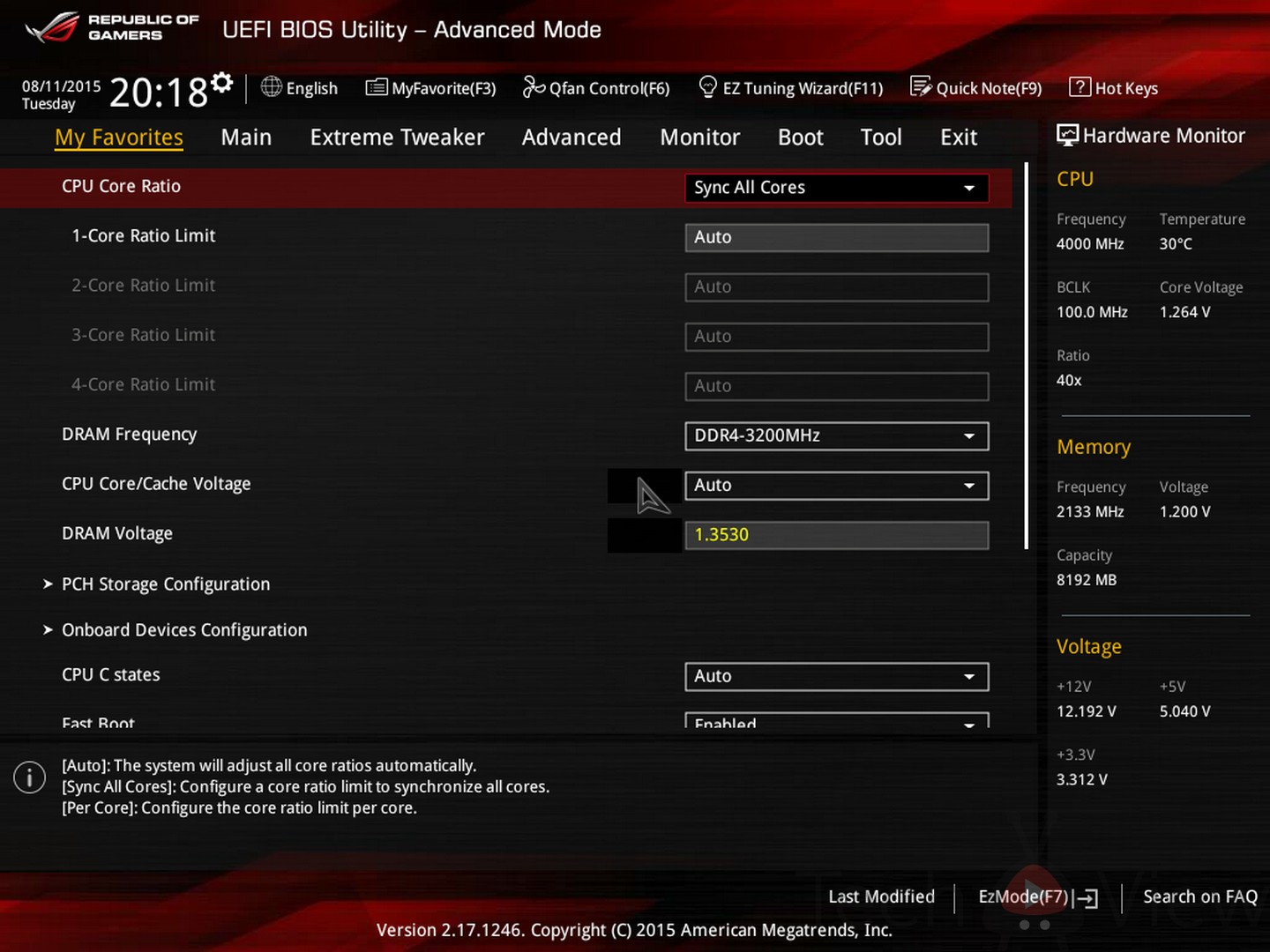Click the ROG Republic of Gamers logo
1270x952 pixels.
(x=112, y=28)
